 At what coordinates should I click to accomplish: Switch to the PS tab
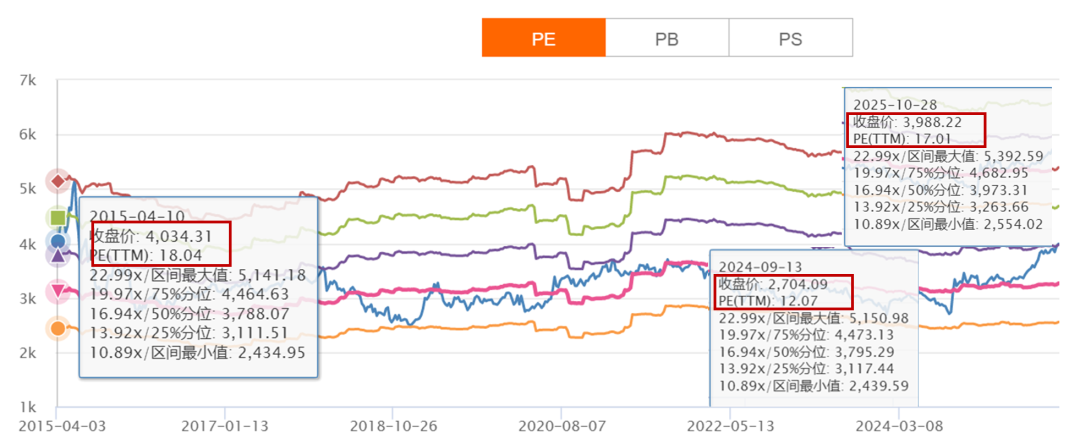tap(790, 39)
